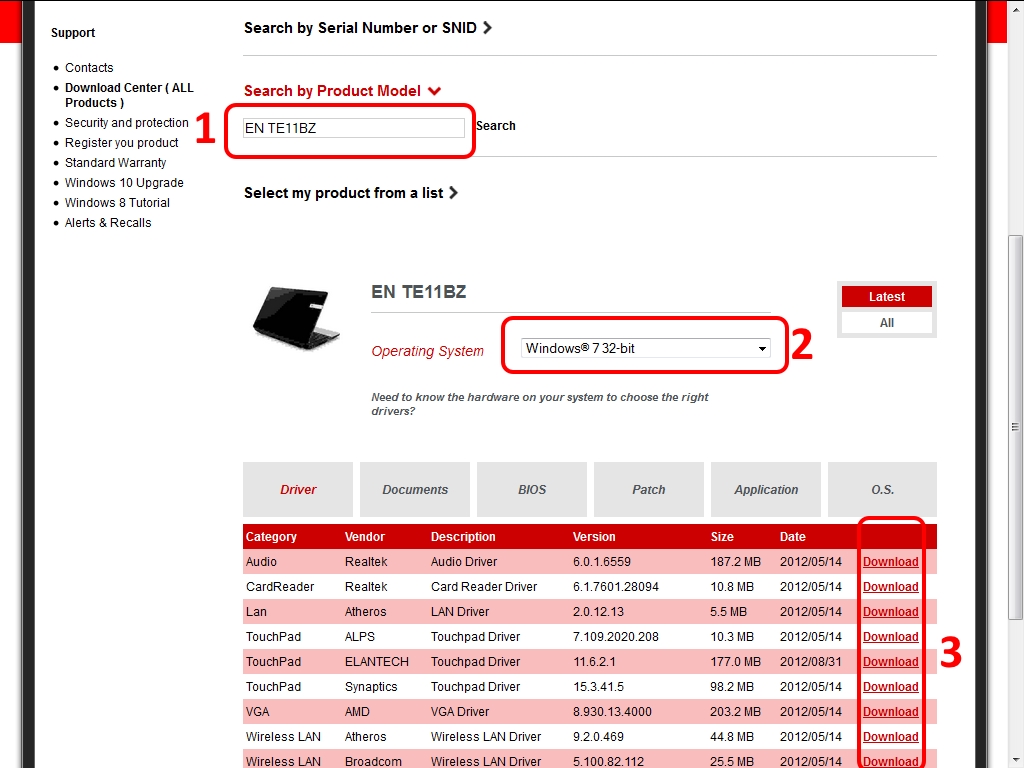Click version 6.0.1.6559 in Audio row

[x=601, y=562]
